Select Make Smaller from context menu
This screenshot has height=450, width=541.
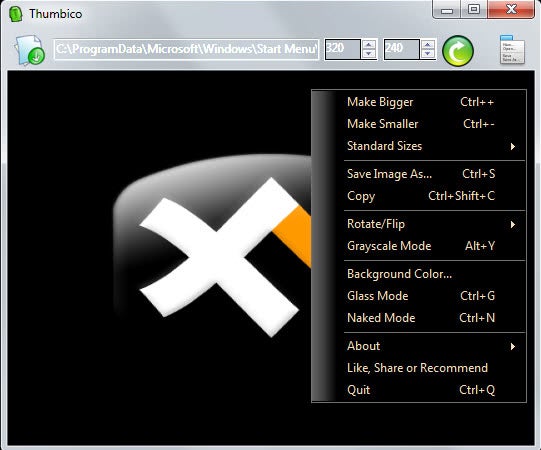(x=419, y=124)
